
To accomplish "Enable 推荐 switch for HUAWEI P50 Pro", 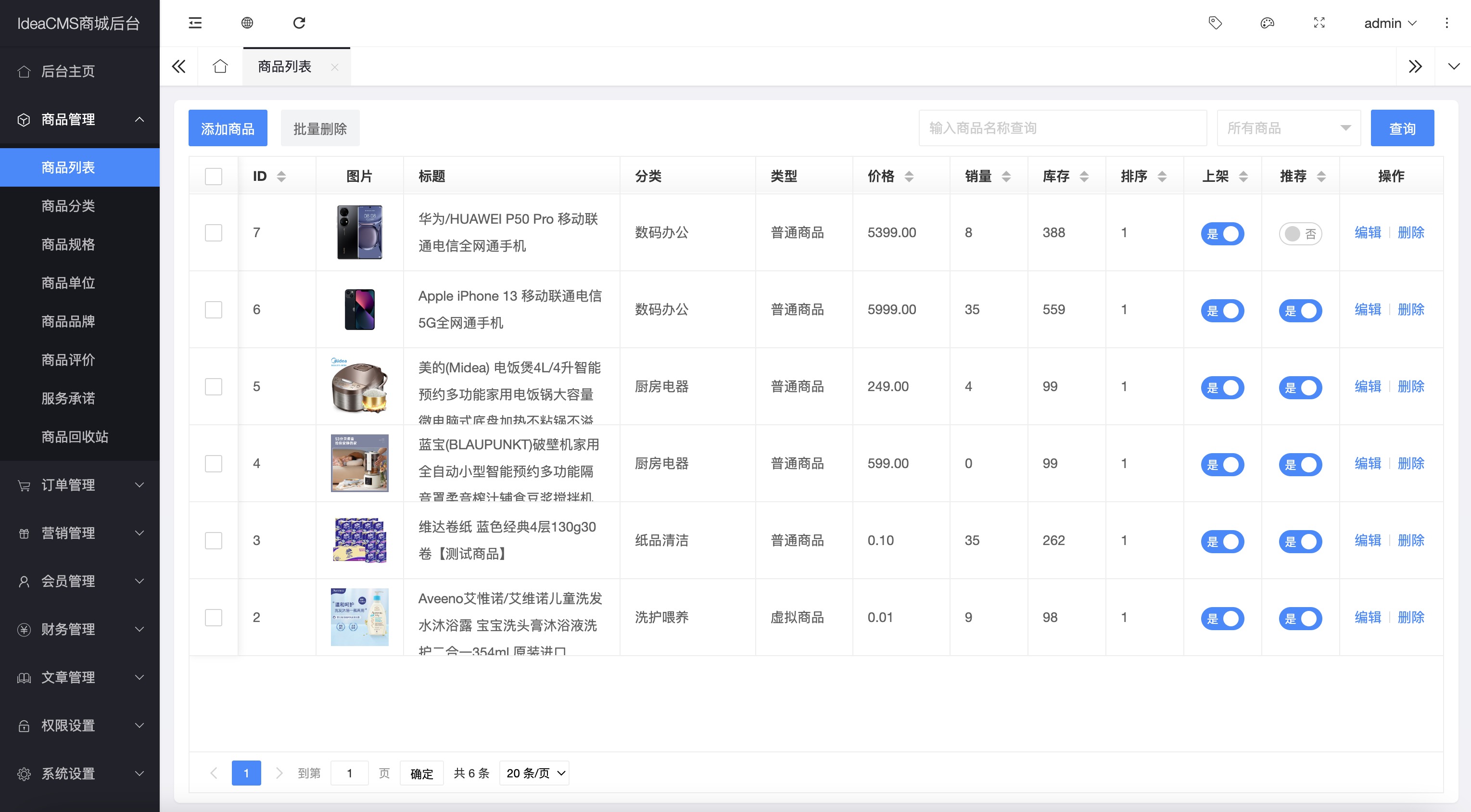I will (x=1300, y=234).
